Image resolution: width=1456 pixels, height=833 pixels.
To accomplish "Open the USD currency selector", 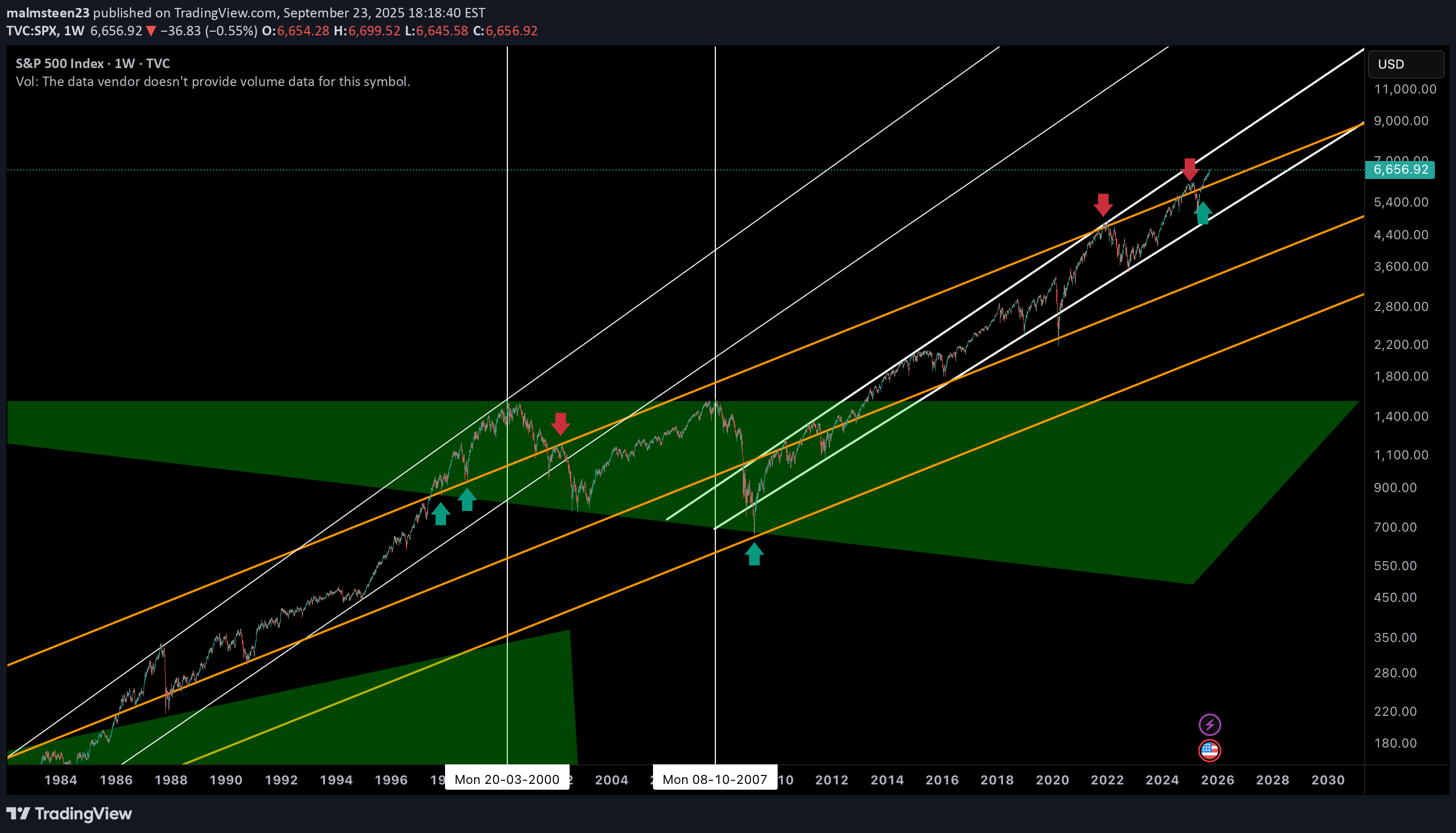I will point(1405,64).
